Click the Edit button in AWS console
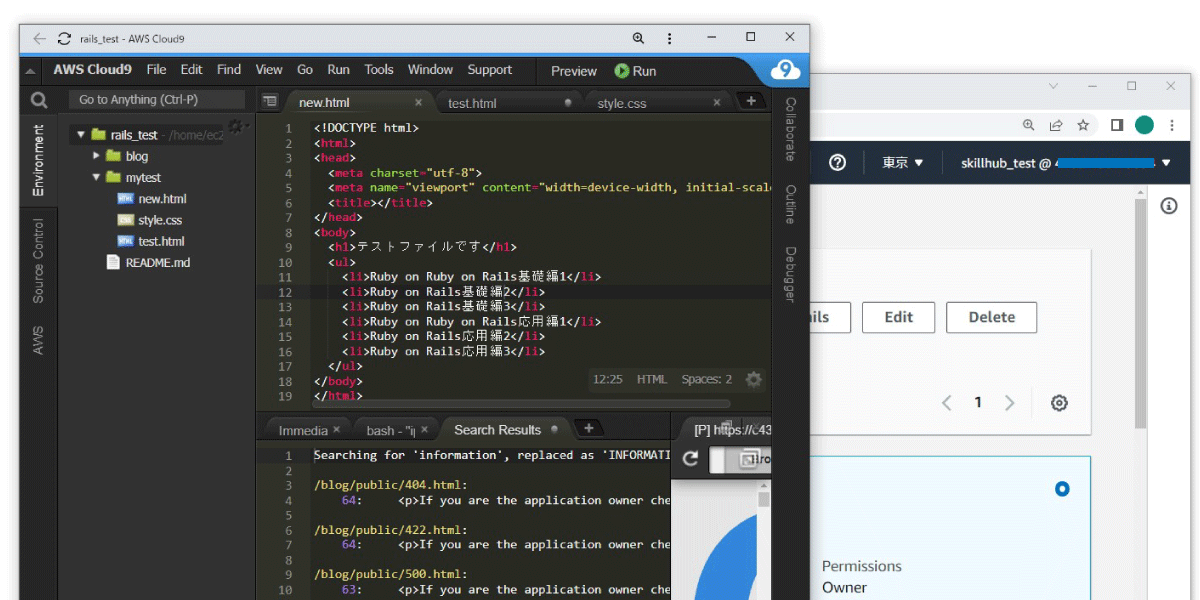The height and width of the screenshot is (600, 1200). [898, 317]
